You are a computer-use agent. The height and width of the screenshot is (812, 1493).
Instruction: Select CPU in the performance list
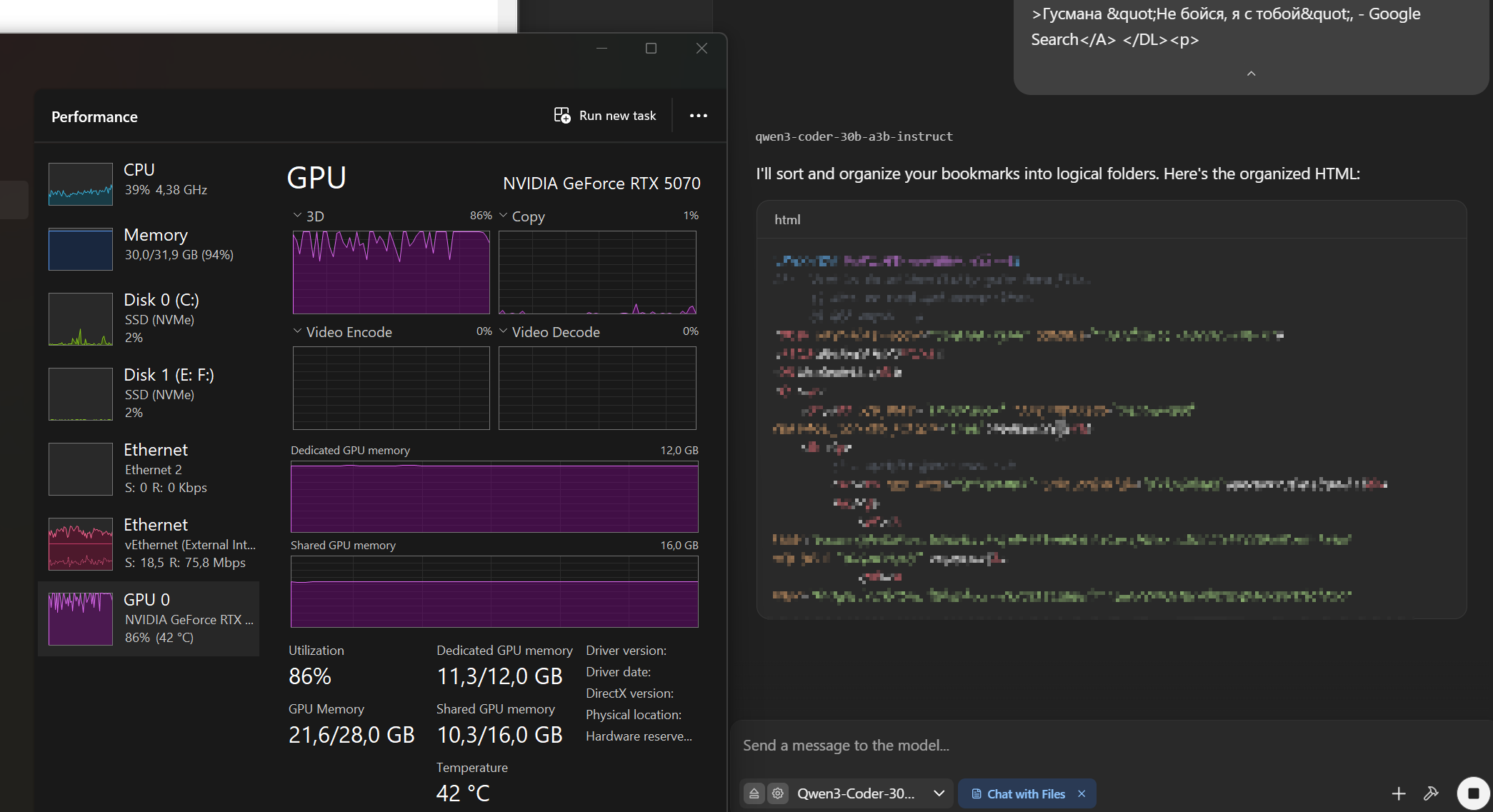click(x=149, y=183)
